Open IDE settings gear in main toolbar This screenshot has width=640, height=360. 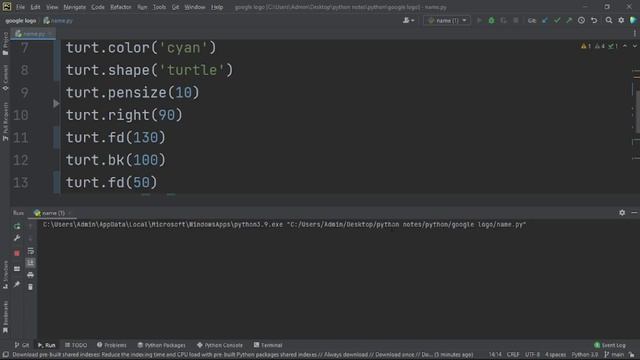621,20
